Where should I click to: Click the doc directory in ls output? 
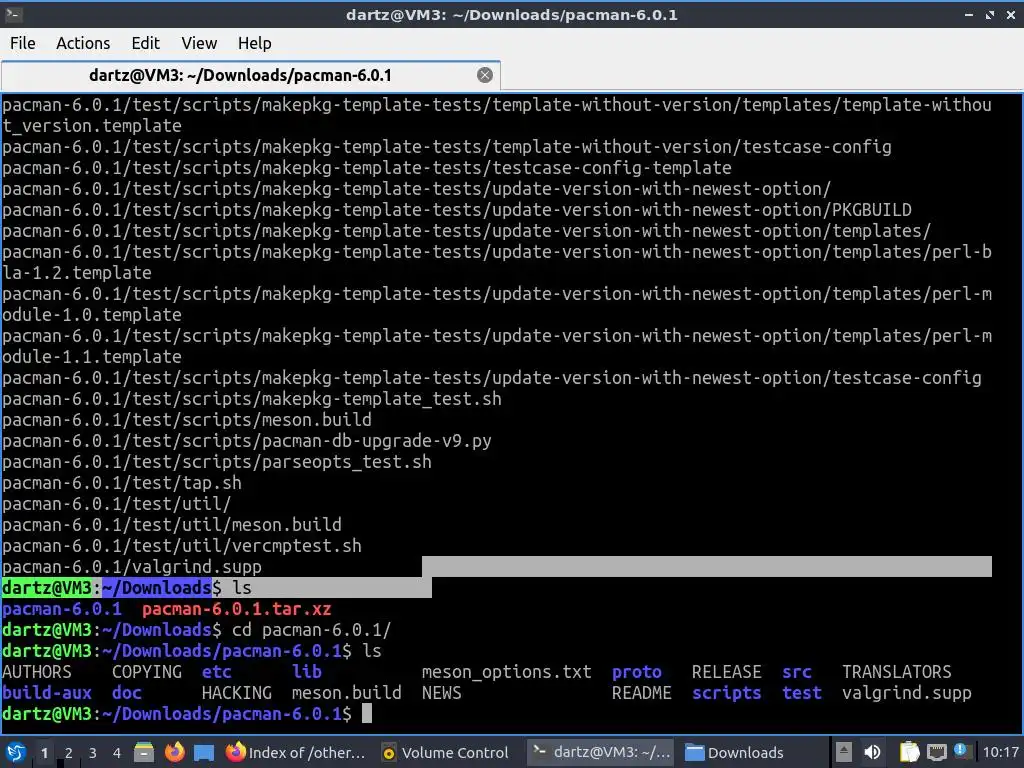click(127, 693)
